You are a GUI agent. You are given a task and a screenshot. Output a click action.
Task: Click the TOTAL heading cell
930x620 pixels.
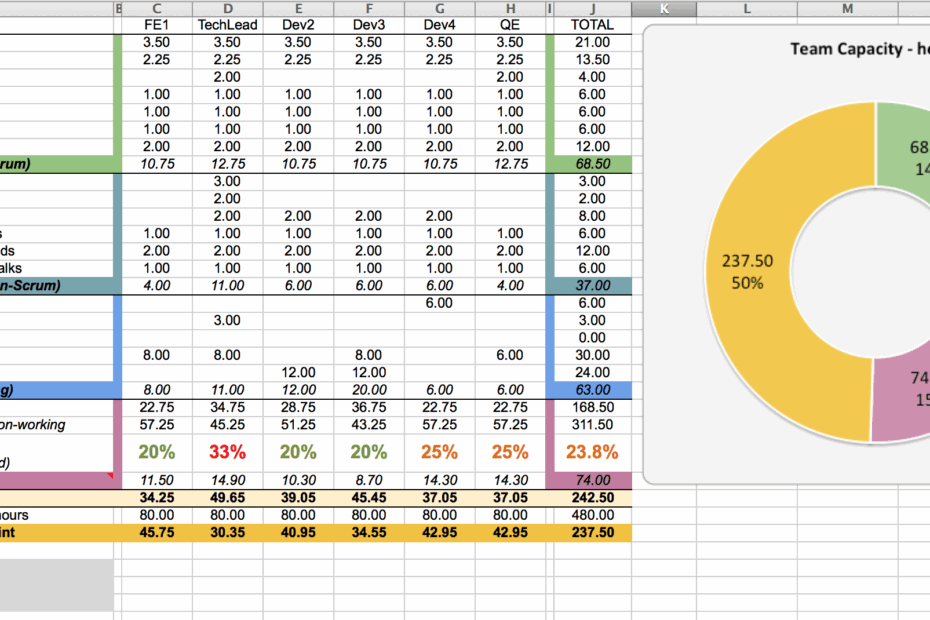coord(593,25)
